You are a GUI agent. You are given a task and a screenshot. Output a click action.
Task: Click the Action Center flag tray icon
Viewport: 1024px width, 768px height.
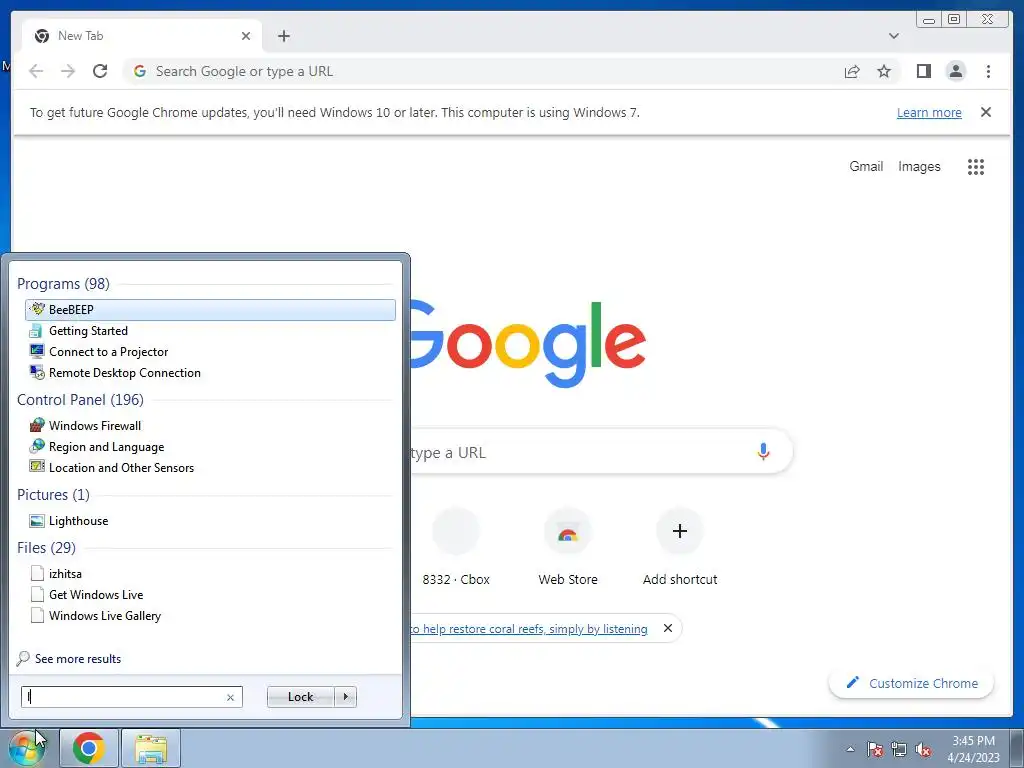(x=875, y=750)
